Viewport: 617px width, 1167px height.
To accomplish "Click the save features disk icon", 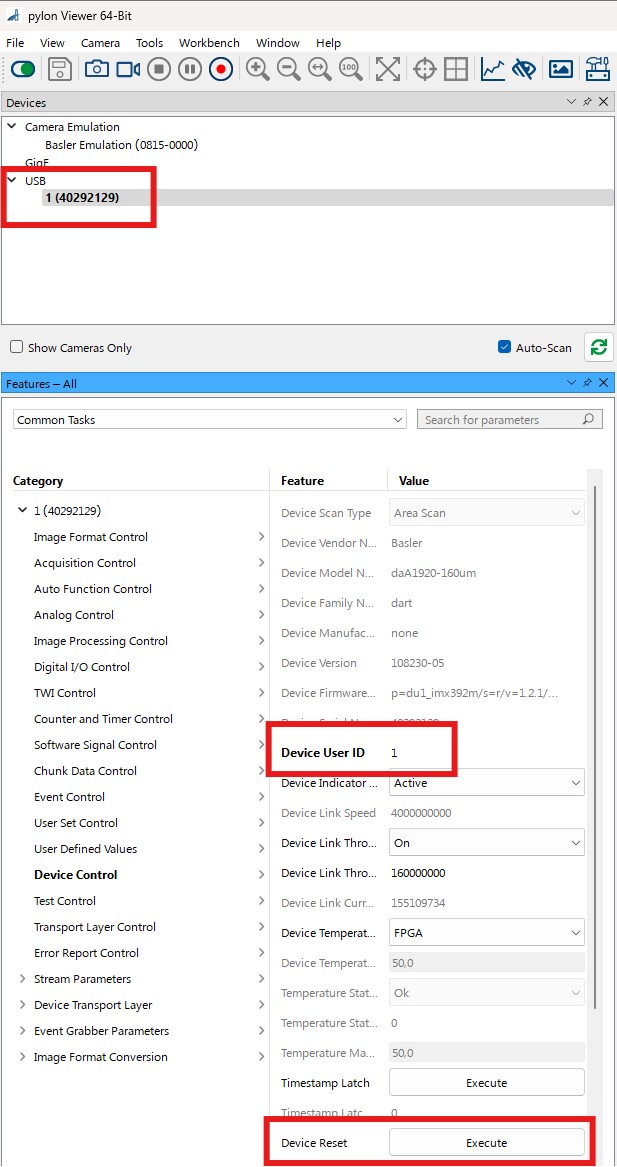I will point(60,70).
